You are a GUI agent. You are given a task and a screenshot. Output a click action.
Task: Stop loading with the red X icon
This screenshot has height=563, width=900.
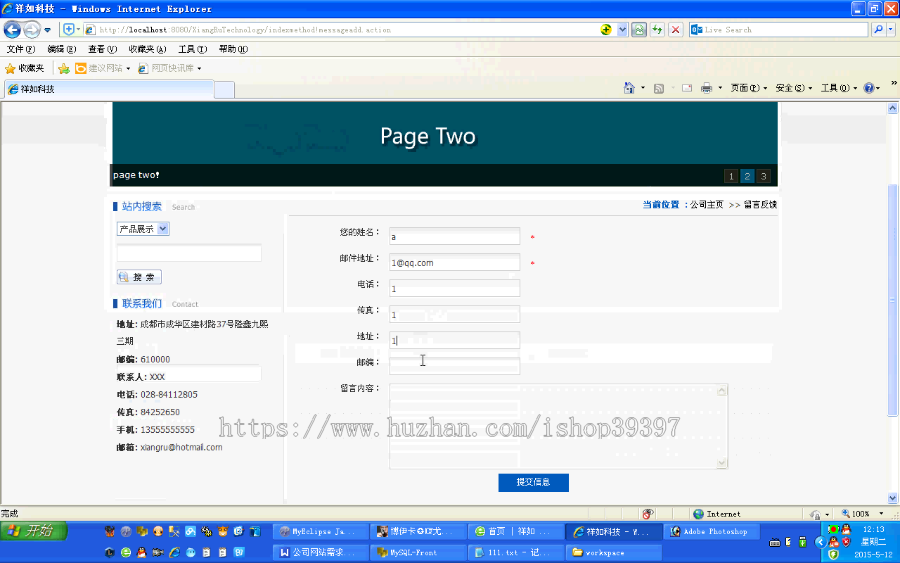pyautogui.click(x=676, y=30)
